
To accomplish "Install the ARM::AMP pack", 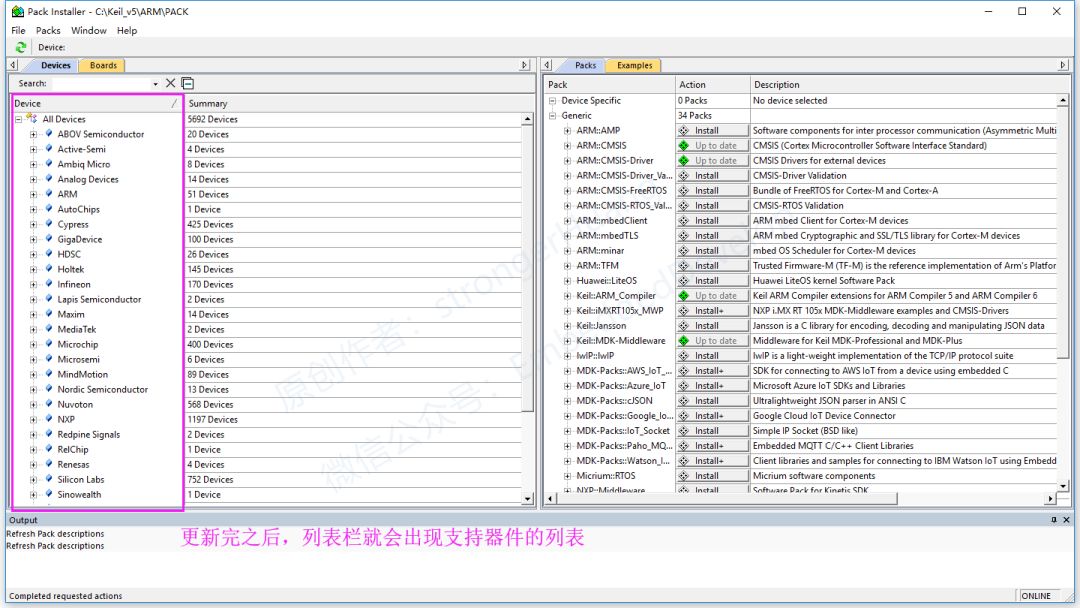I will coord(712,131).
